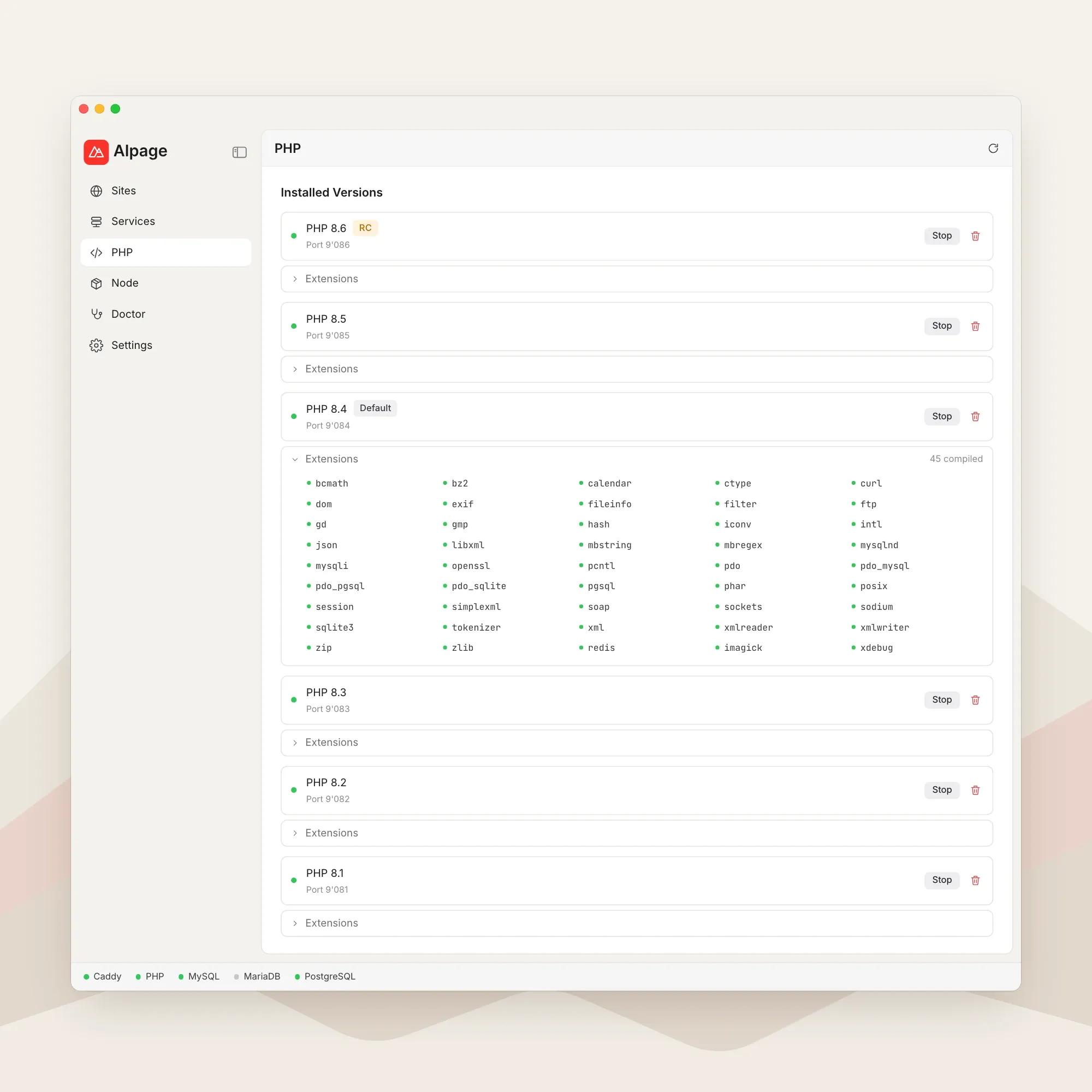Stop the PHP 8.1 service
Viewport: 1092px width, 1092px height.
[x=942, y=880]
